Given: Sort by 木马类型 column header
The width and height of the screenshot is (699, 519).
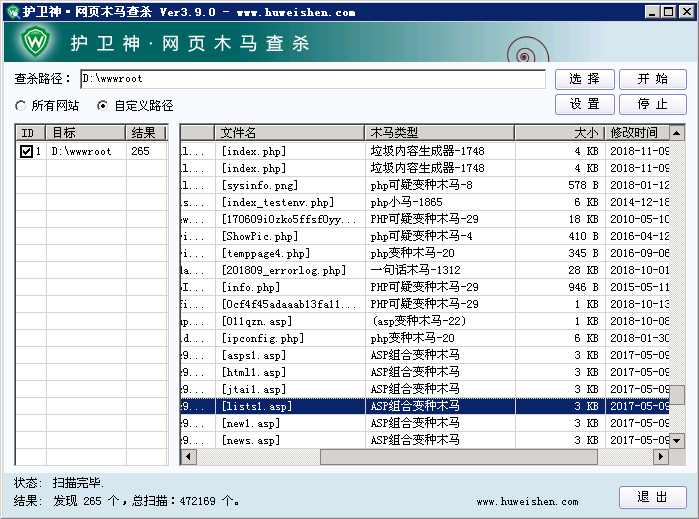Looking at the screenshot, I should tap(440, 133).
